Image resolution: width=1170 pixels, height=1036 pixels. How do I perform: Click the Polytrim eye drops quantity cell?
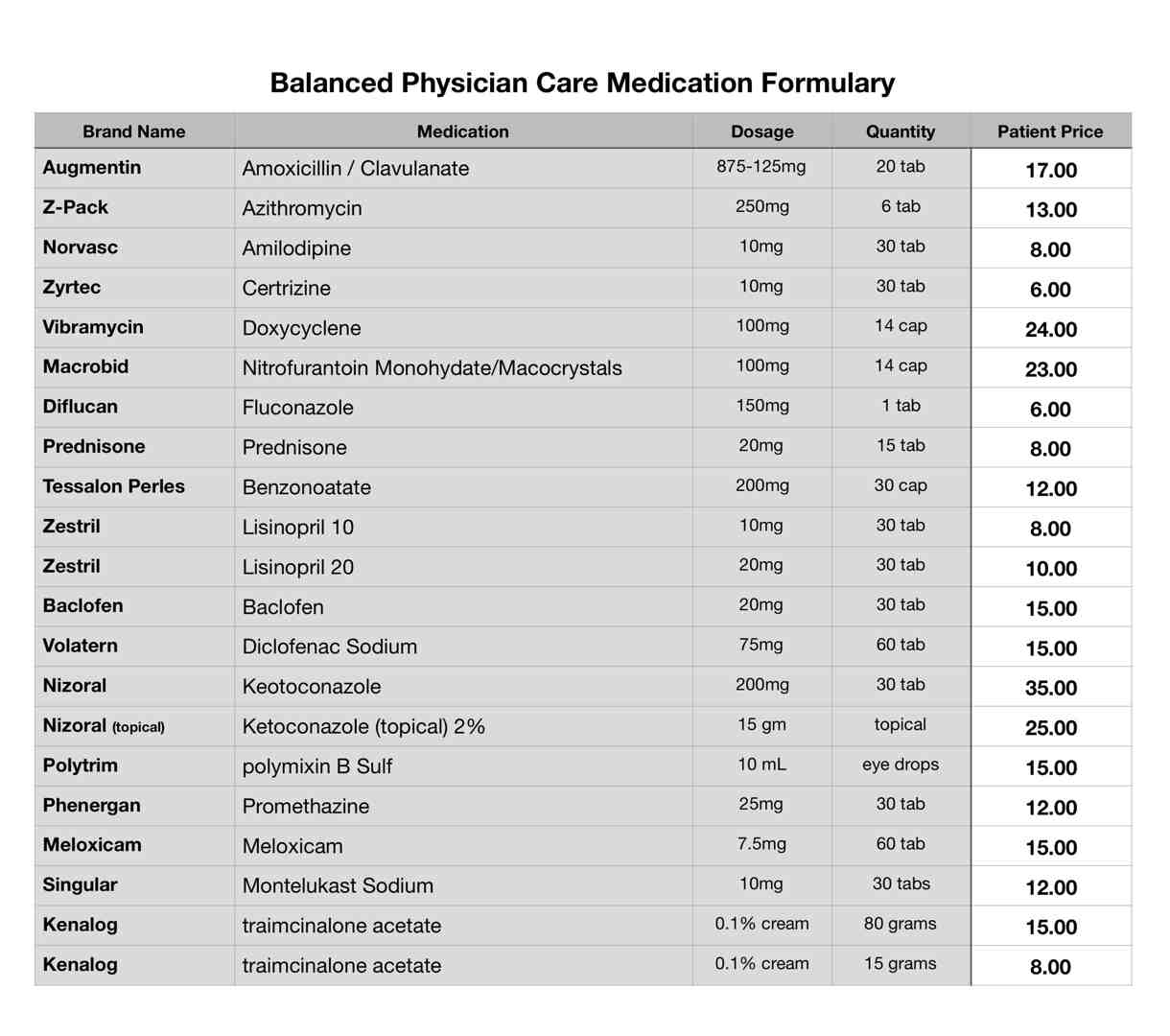(x=901, y=765)
